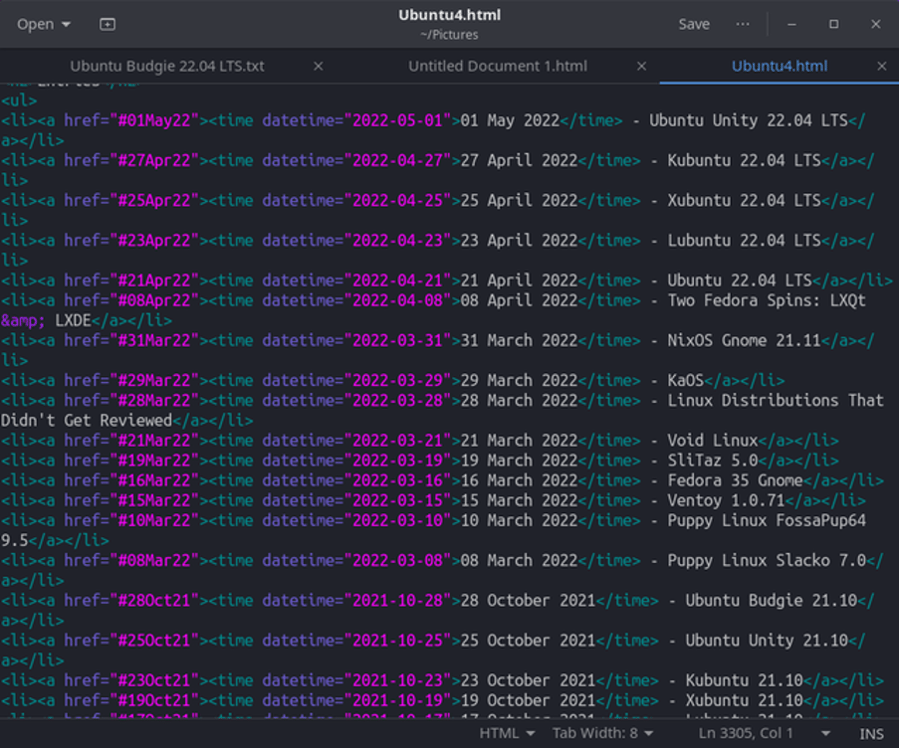Click the text "Ubuntu Unity 21.10"

[x=766, y=640]
